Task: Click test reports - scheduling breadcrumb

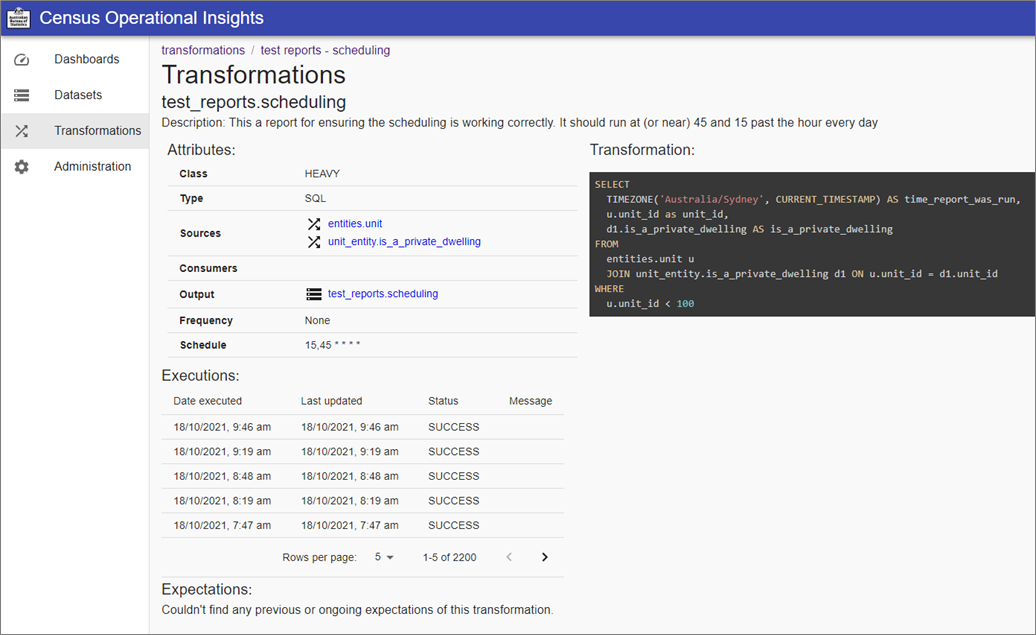Action: tap(325, 50)
